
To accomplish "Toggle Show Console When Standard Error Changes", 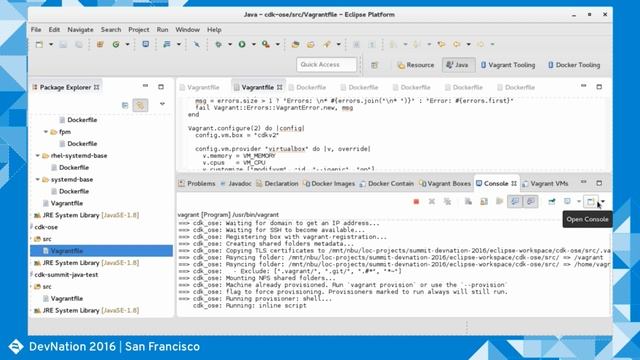I will (x=531, y=202).
